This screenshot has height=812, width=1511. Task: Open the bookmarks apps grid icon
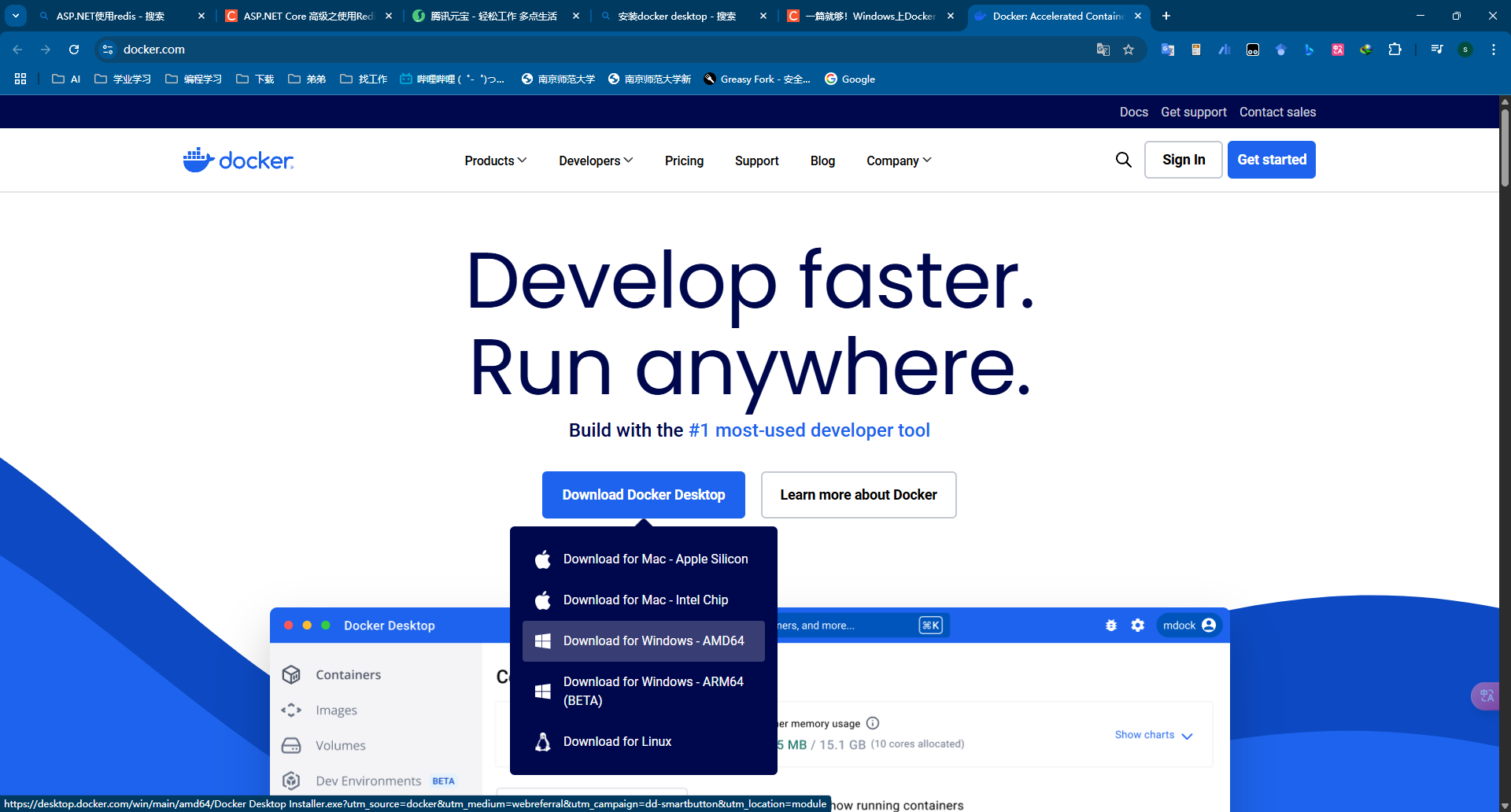[20, 79]
